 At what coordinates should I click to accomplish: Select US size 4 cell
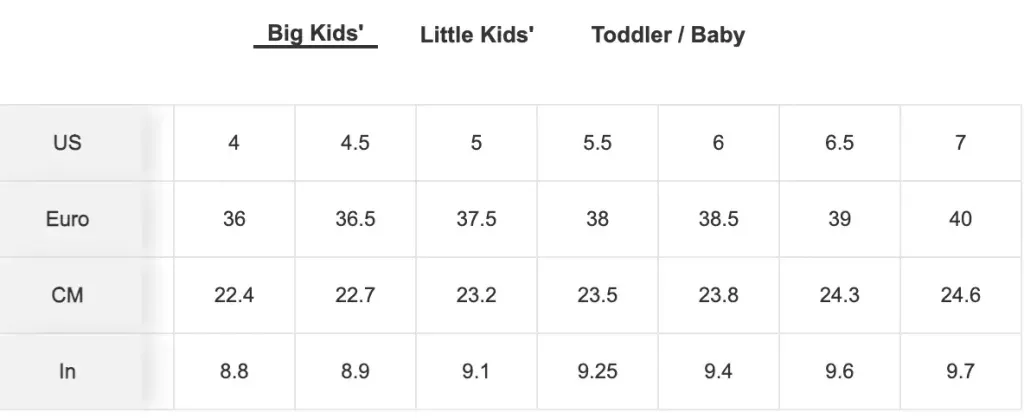(x=234, y=143)
